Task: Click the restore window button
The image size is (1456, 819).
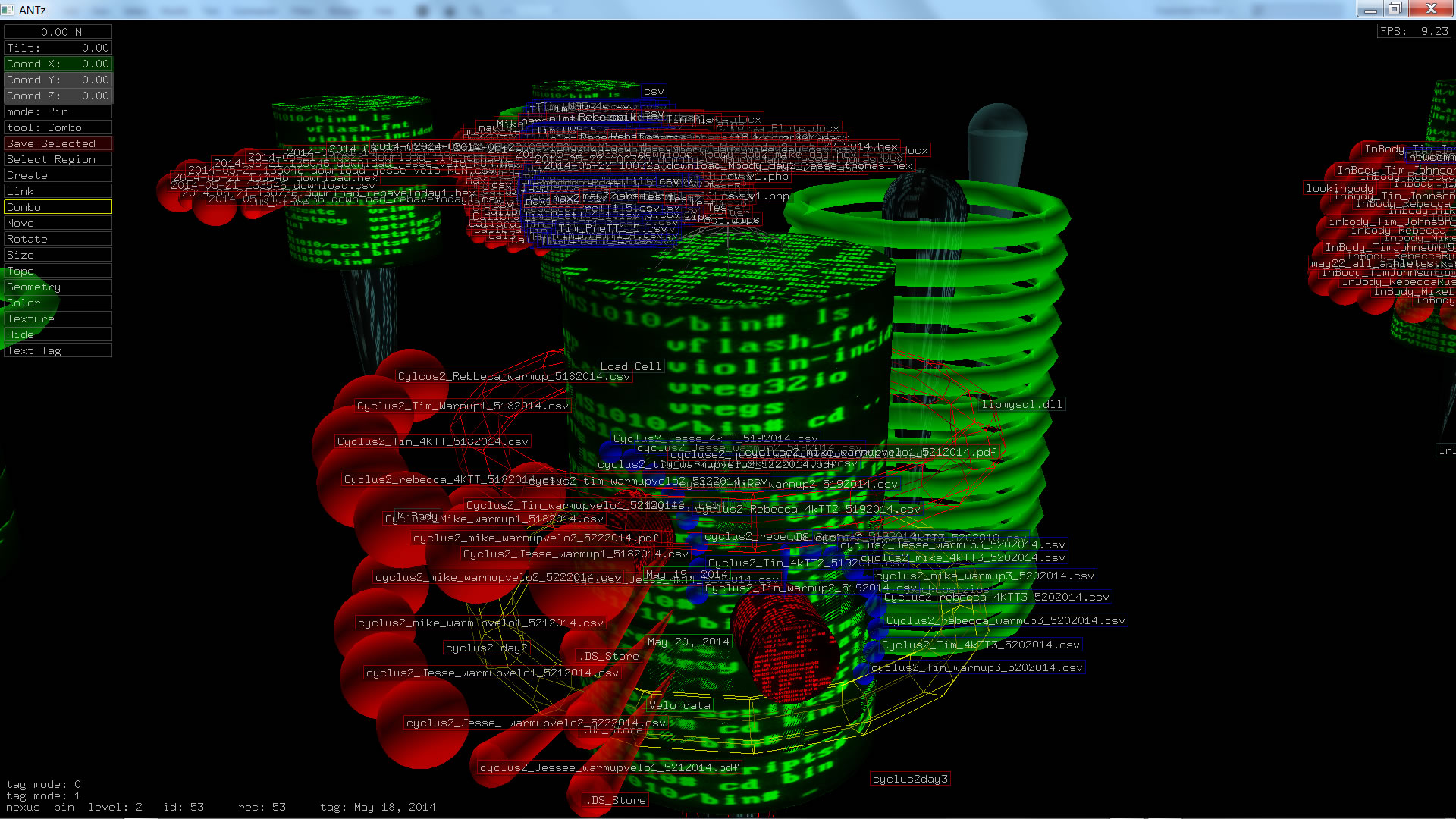Action: pyautogui.click(x=1395, y=9)
